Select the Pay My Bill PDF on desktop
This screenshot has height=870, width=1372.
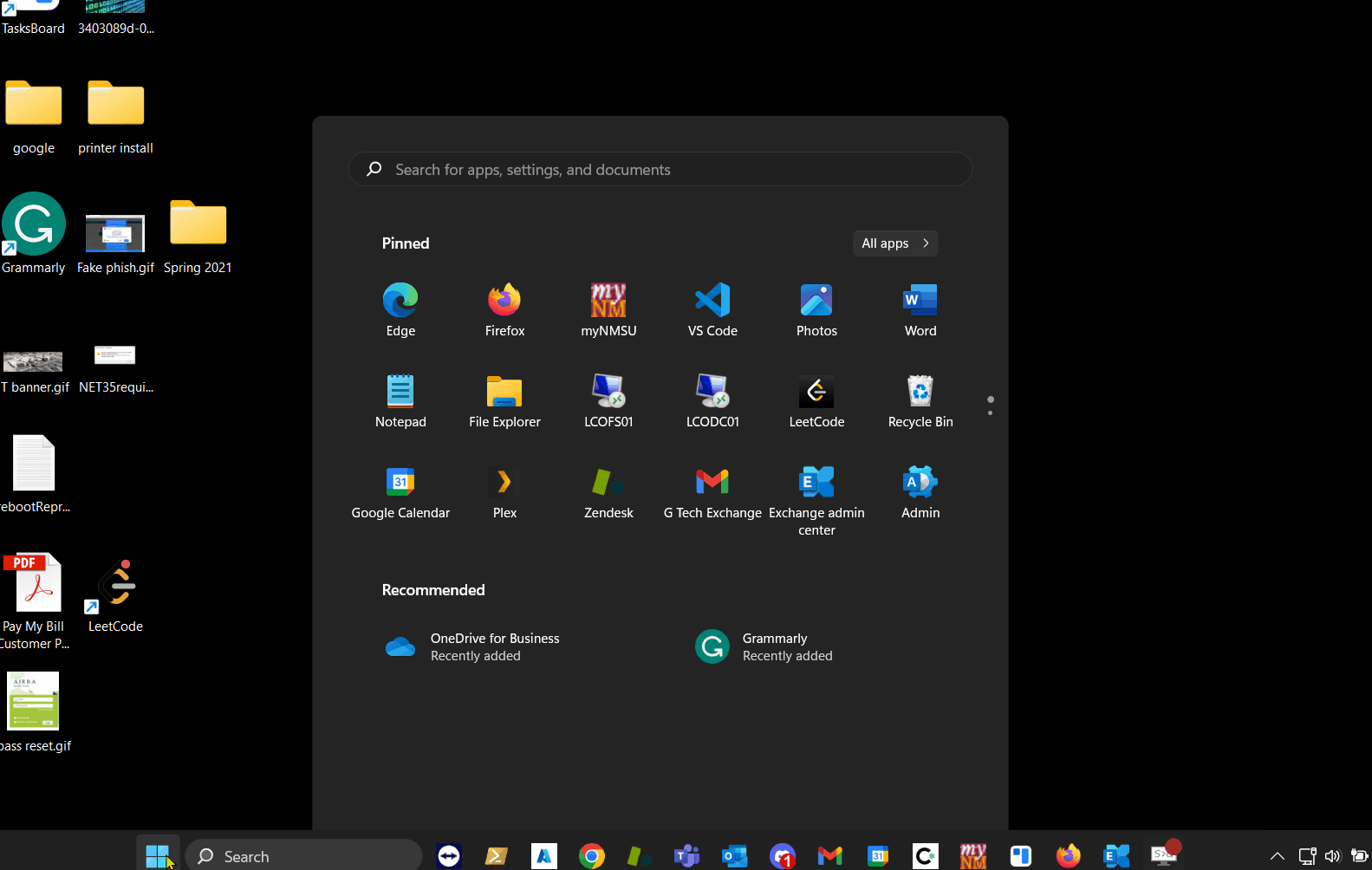[35, 601]
